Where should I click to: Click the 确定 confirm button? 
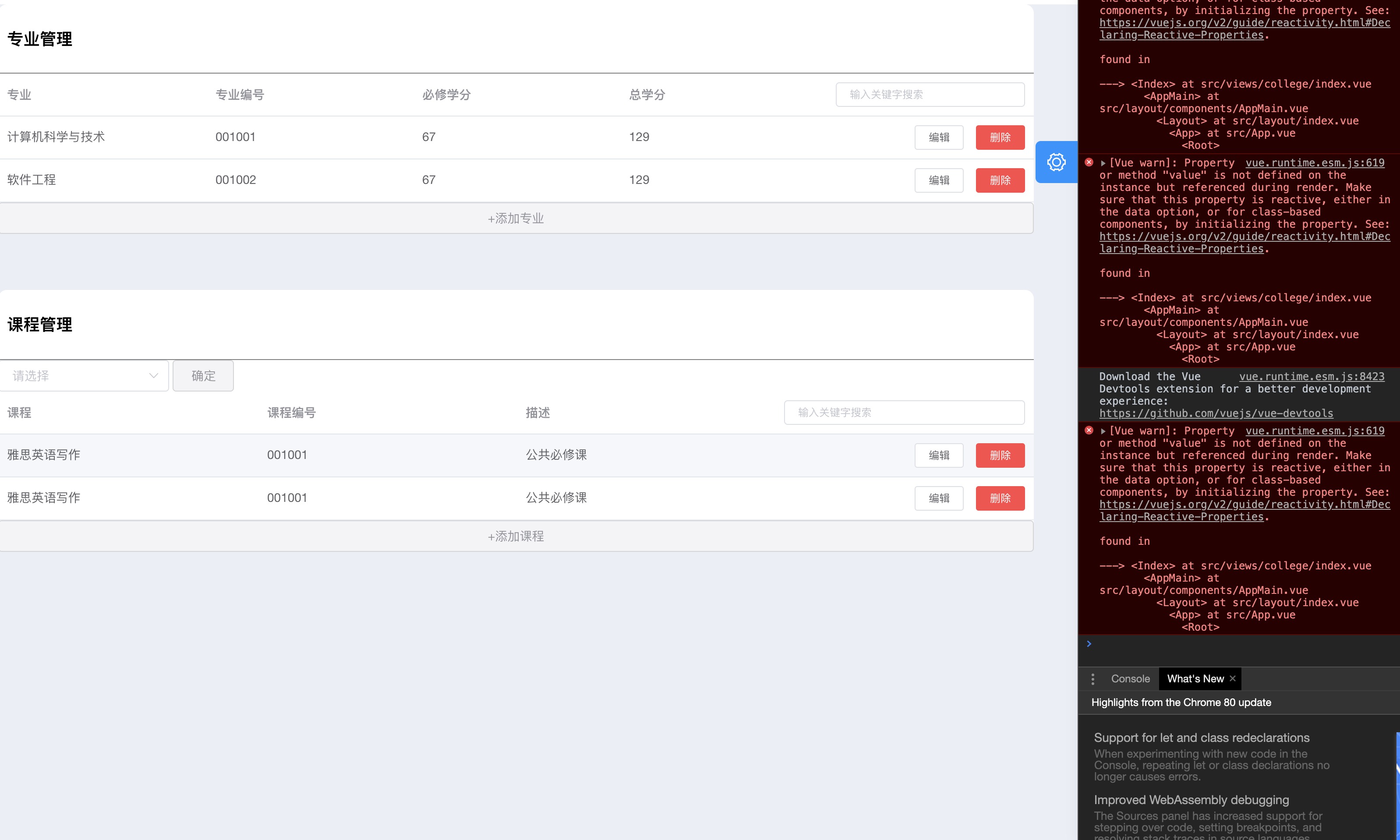[x=203, y=376]
